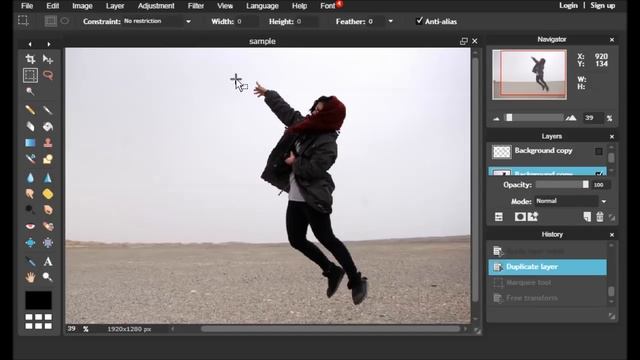The width and height of the screenshot is (640, 360).
Task: Select the Bloat tool
Action: [x=30, y=243]
